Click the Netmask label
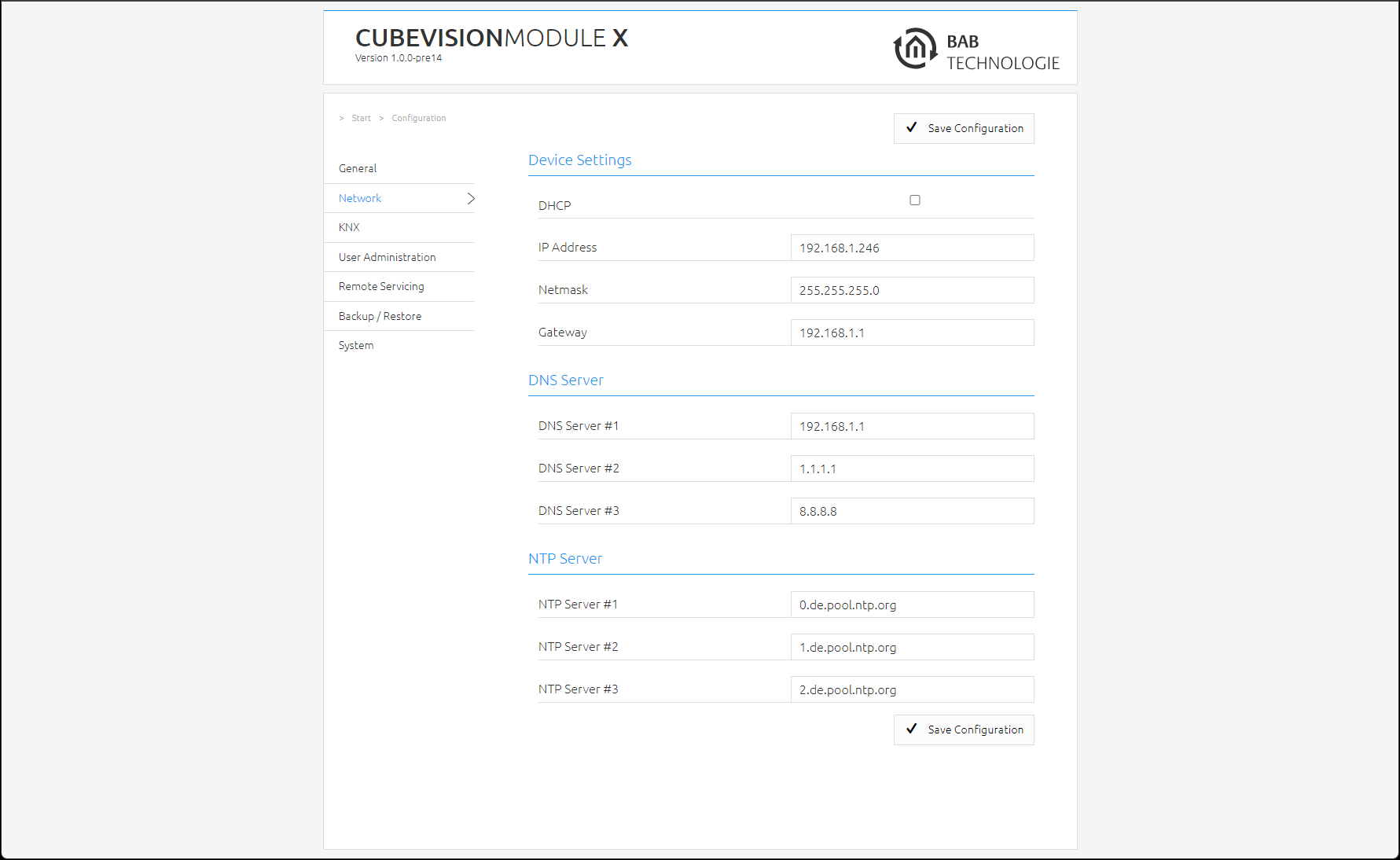The image size is (1400, 860). click(x=563, y=290)
